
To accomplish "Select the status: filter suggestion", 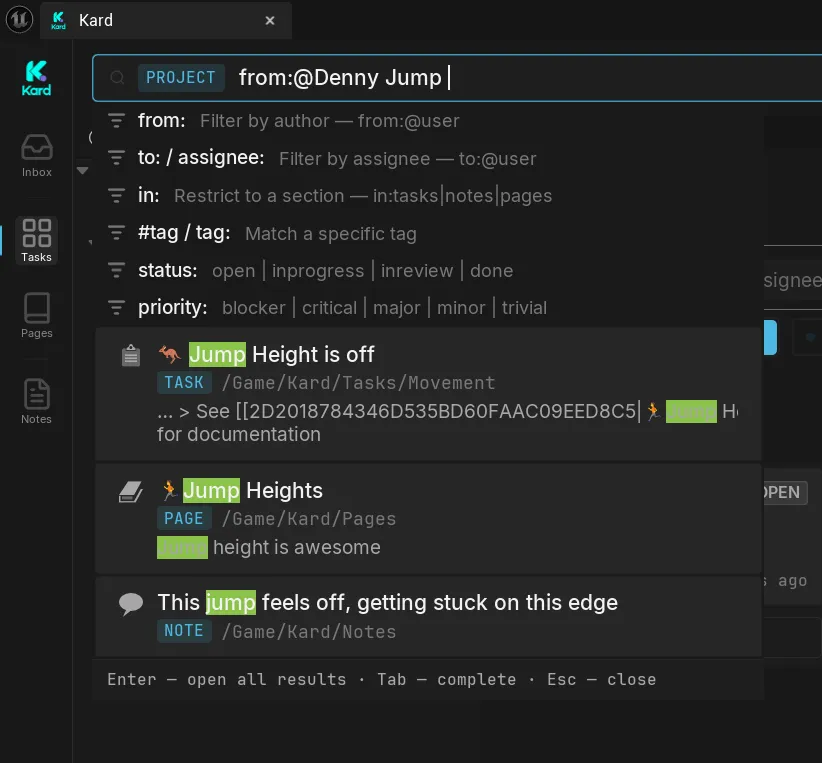I will 429,271.
